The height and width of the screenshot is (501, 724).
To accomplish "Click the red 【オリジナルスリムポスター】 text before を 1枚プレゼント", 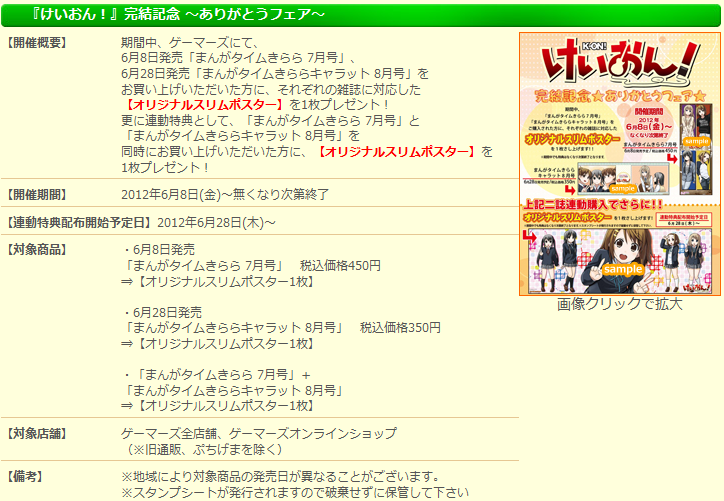I will (396, 151).
